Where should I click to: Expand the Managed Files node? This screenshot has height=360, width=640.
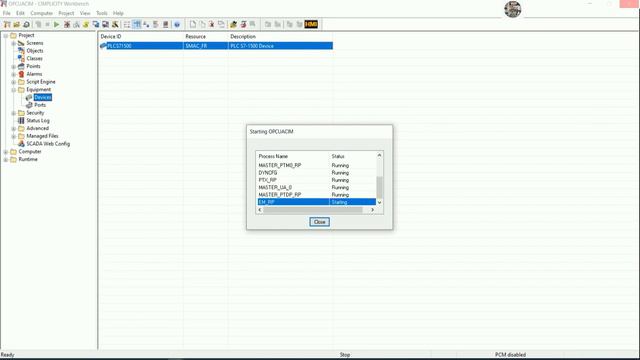coord(13,136)
